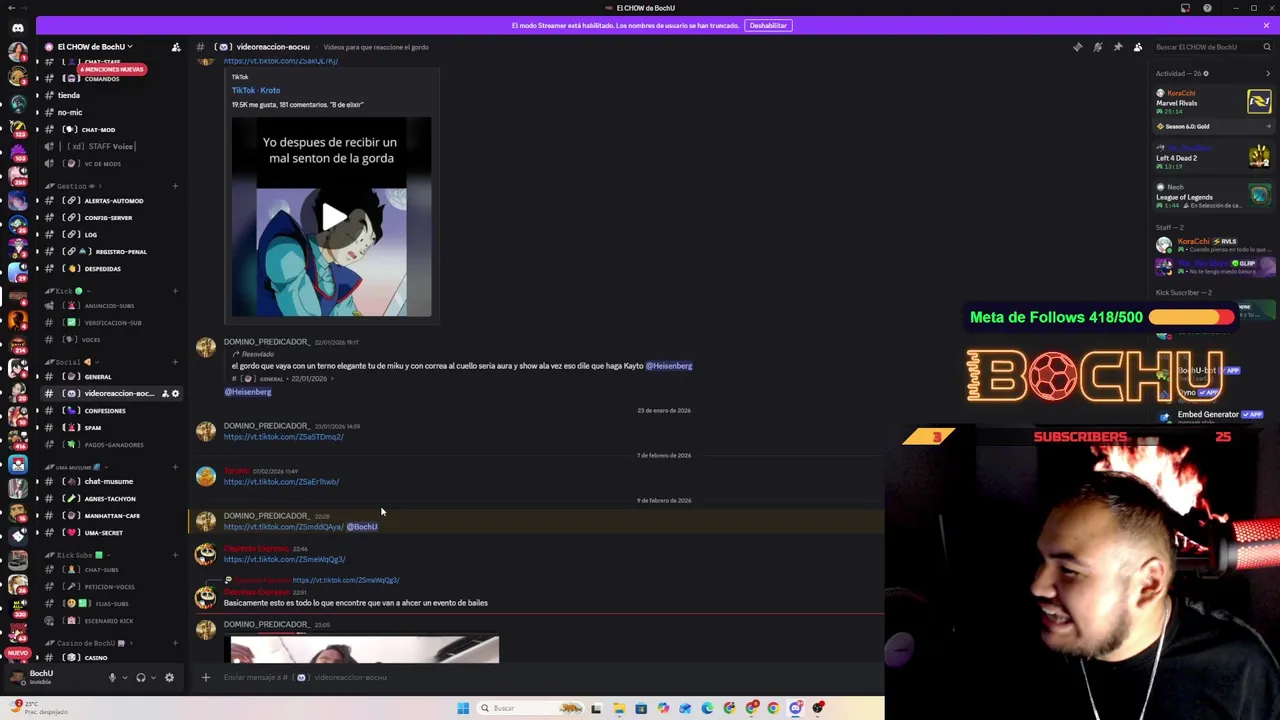Open CASINO channel
Image resolution: width=1280 pixels, height=720 pixels.
point(110,658)
